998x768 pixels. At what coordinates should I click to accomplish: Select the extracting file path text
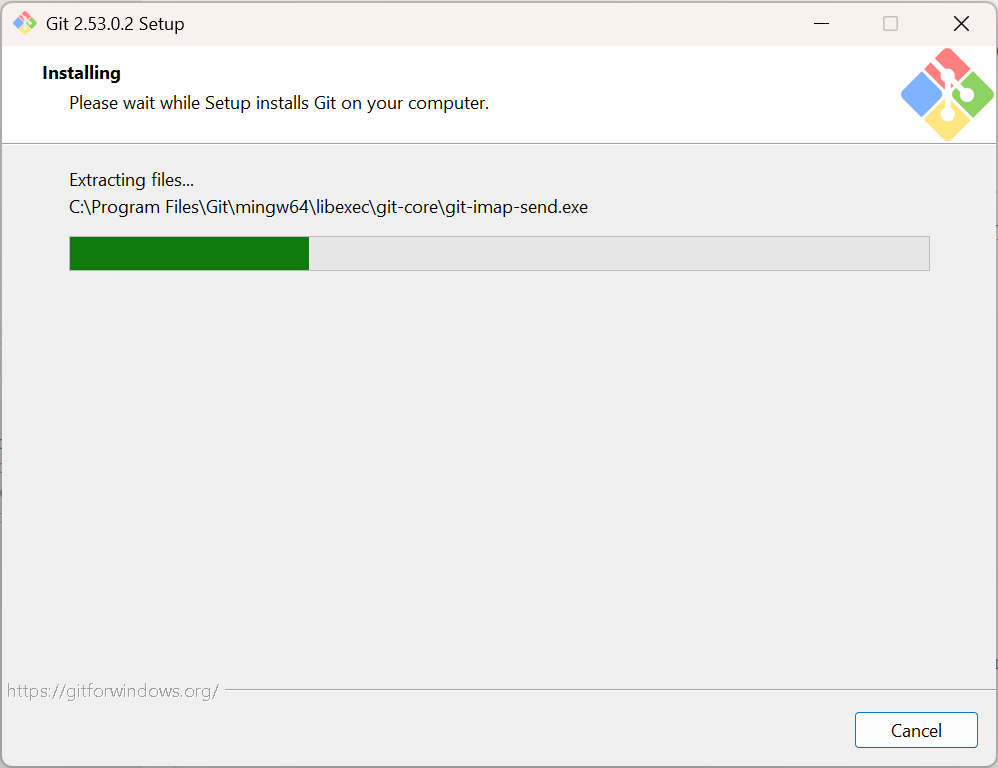pyautogui.click(x=328, y=207)
